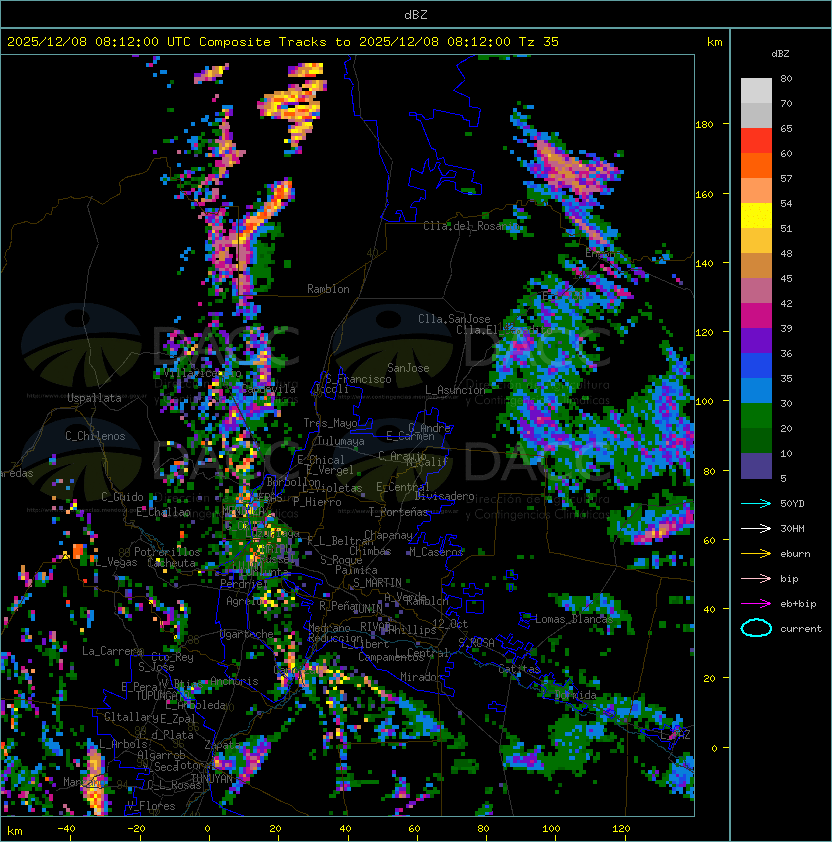Select the purple 36-39 dBZ legend swatch

756,341
